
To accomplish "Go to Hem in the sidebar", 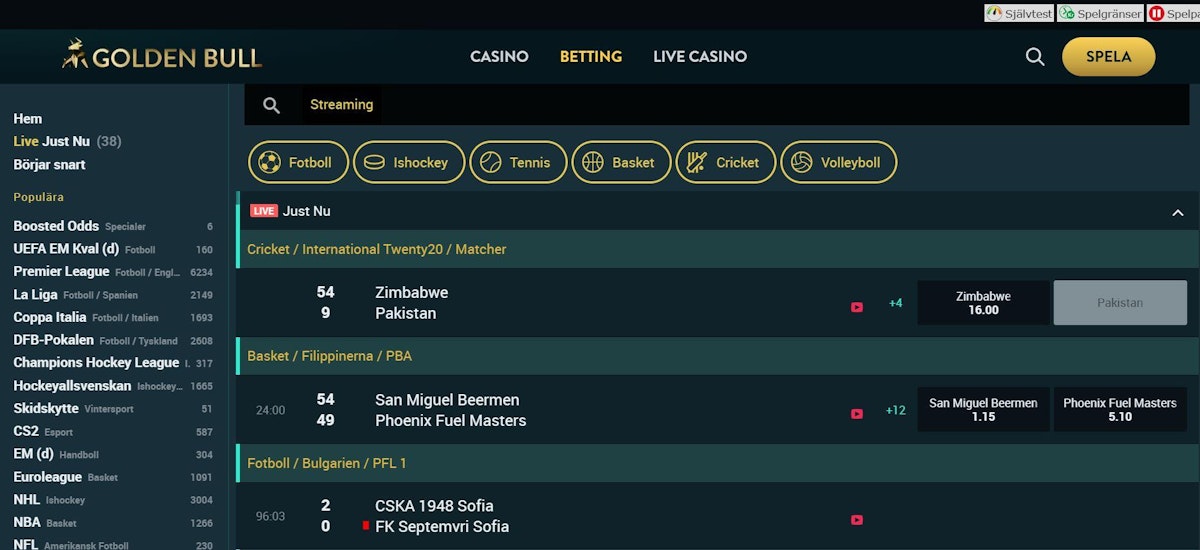I will pos(28,119).
